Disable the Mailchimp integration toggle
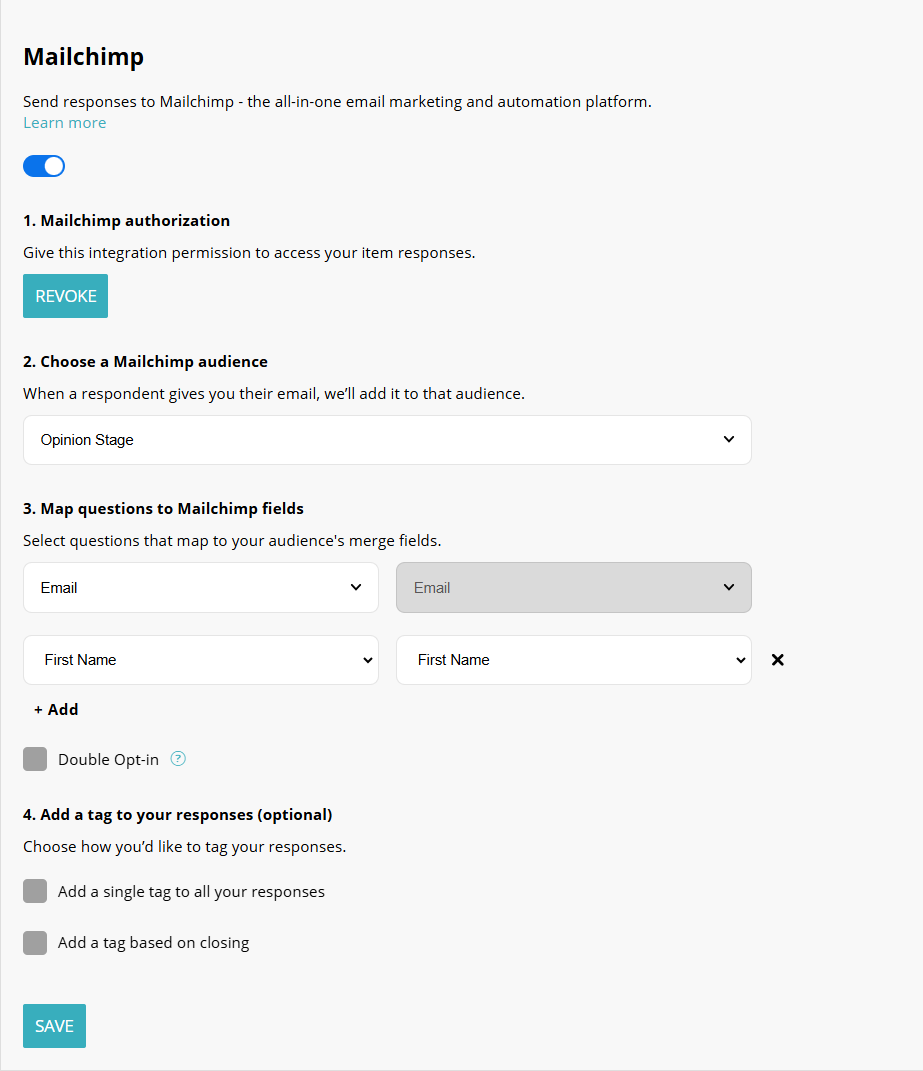 click(x=44, y=165)
